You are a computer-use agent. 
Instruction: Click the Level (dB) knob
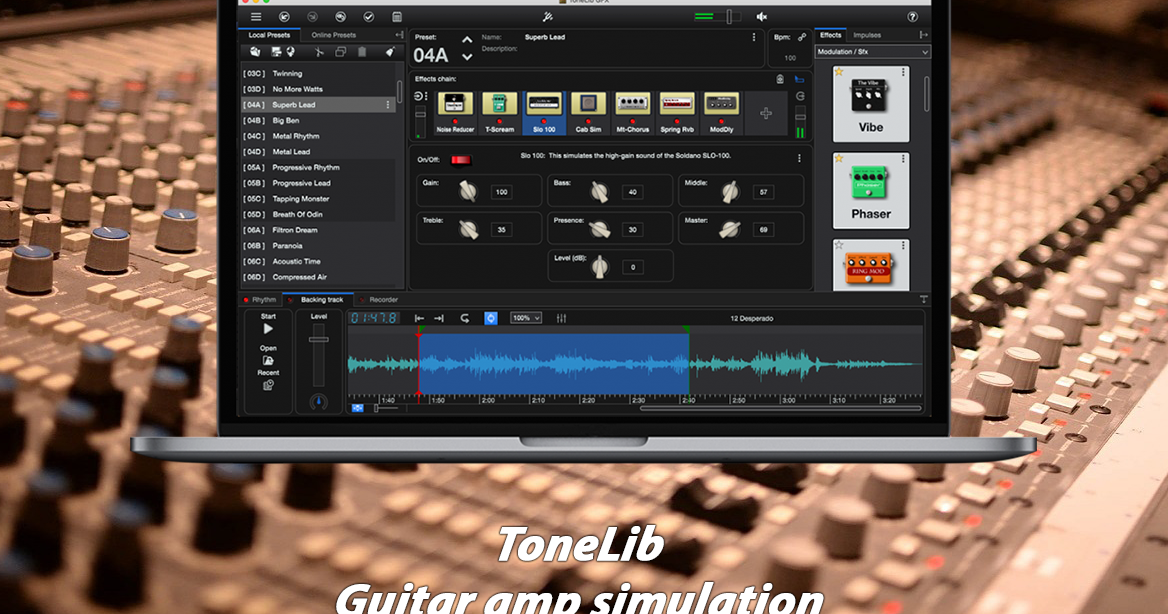click(600, 267)
